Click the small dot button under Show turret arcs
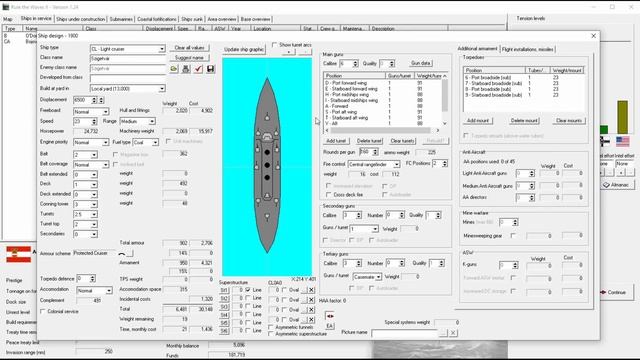This screenshot has height=360, width=640. [x=289, y=52]
